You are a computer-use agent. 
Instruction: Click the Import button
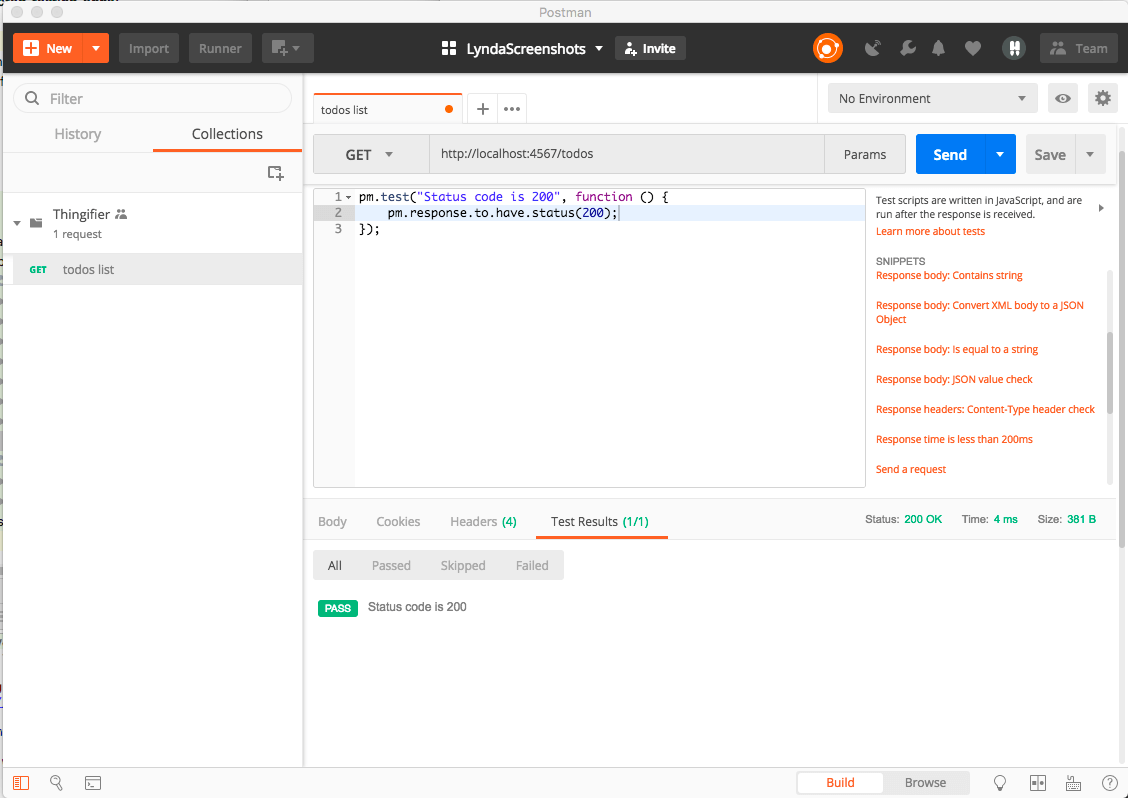(x=149, y=48)
